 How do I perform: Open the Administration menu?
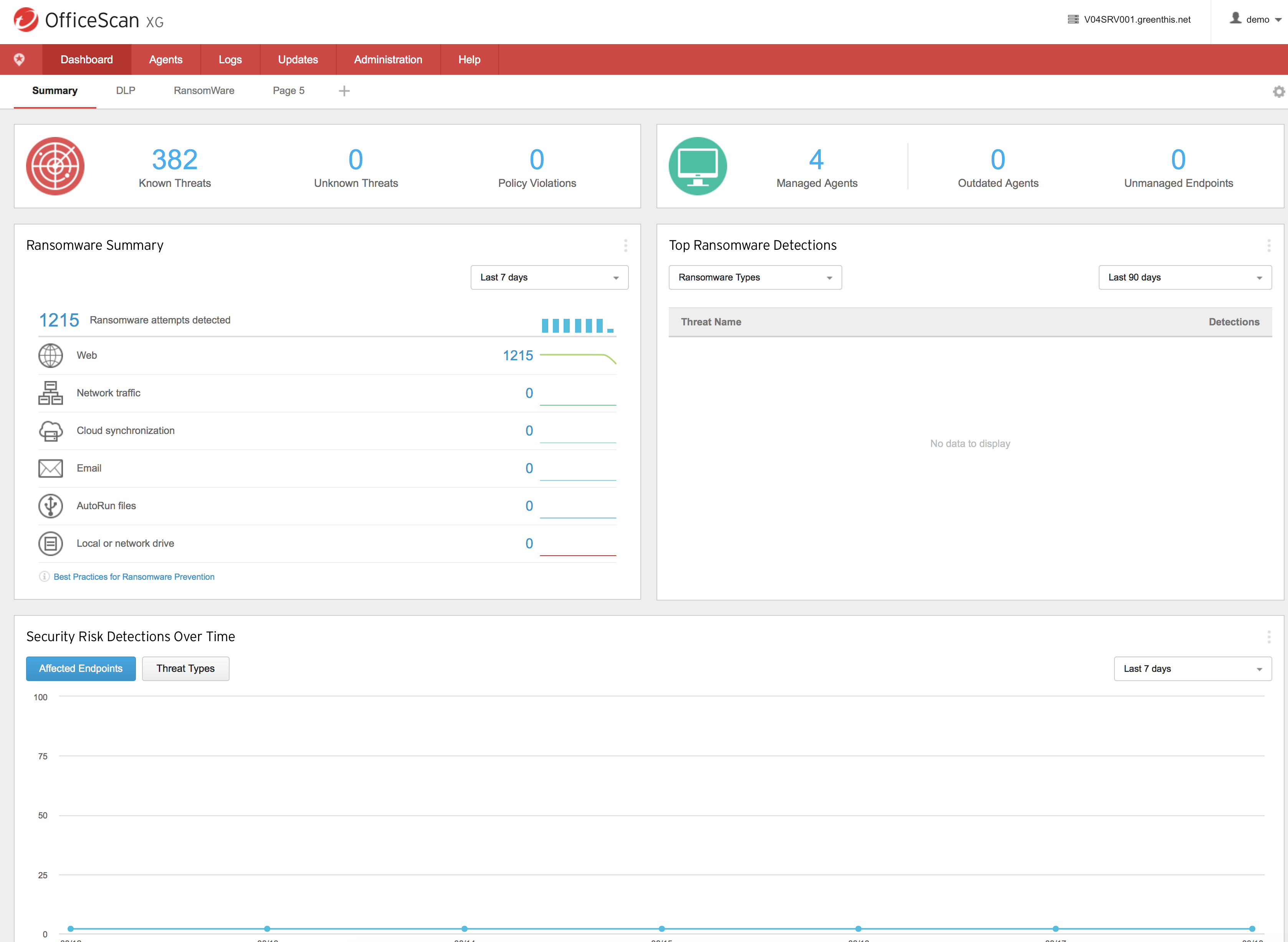tap(389, 60)
